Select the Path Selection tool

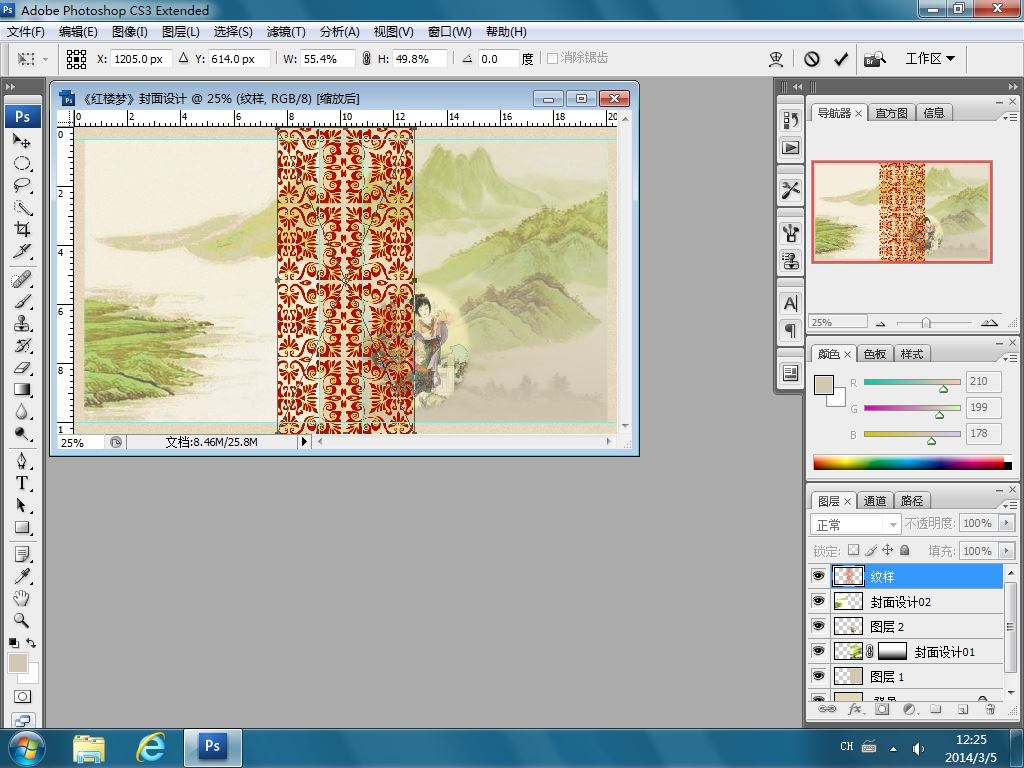tap(22, 505)
